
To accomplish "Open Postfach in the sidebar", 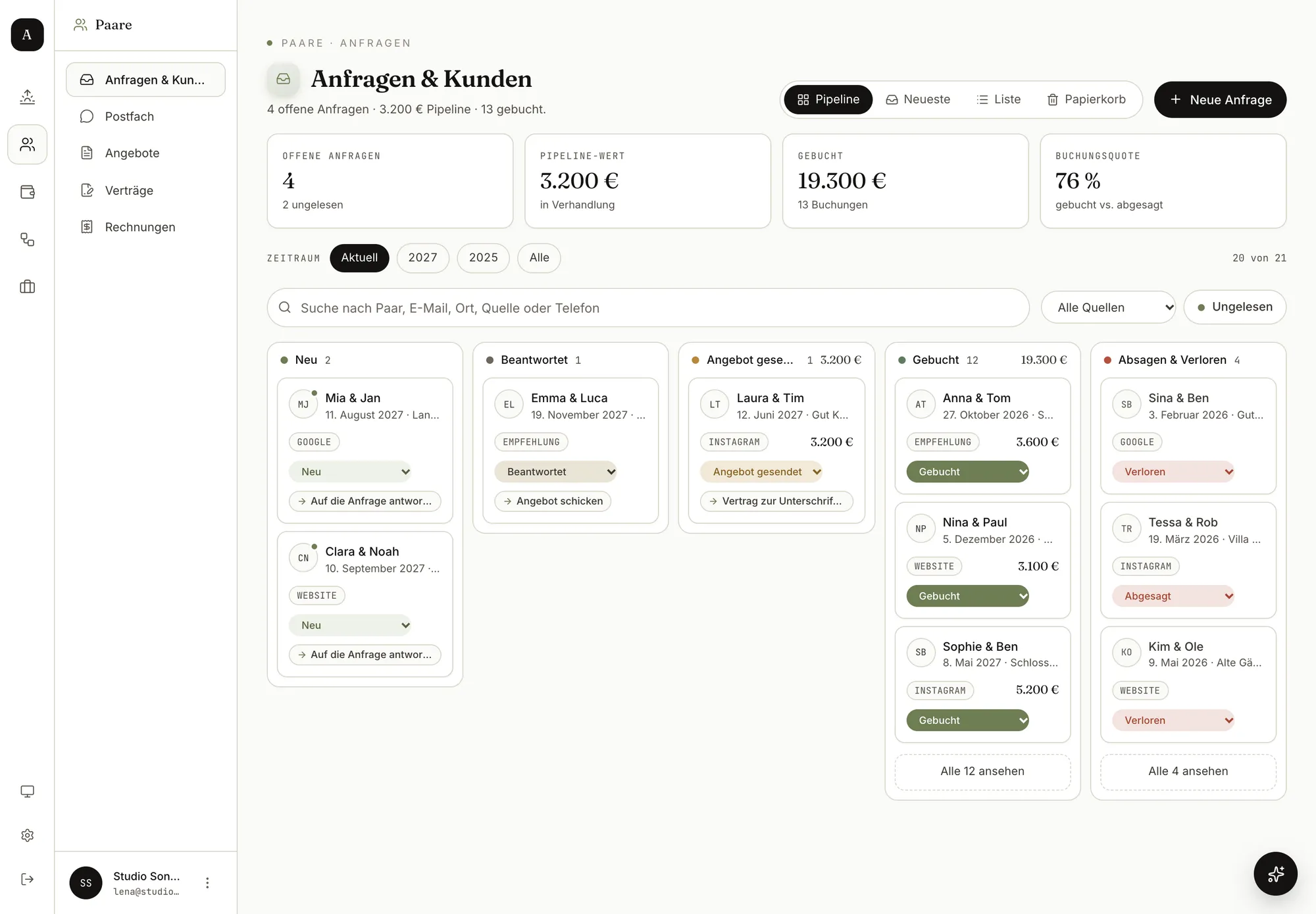I will 145,116.
